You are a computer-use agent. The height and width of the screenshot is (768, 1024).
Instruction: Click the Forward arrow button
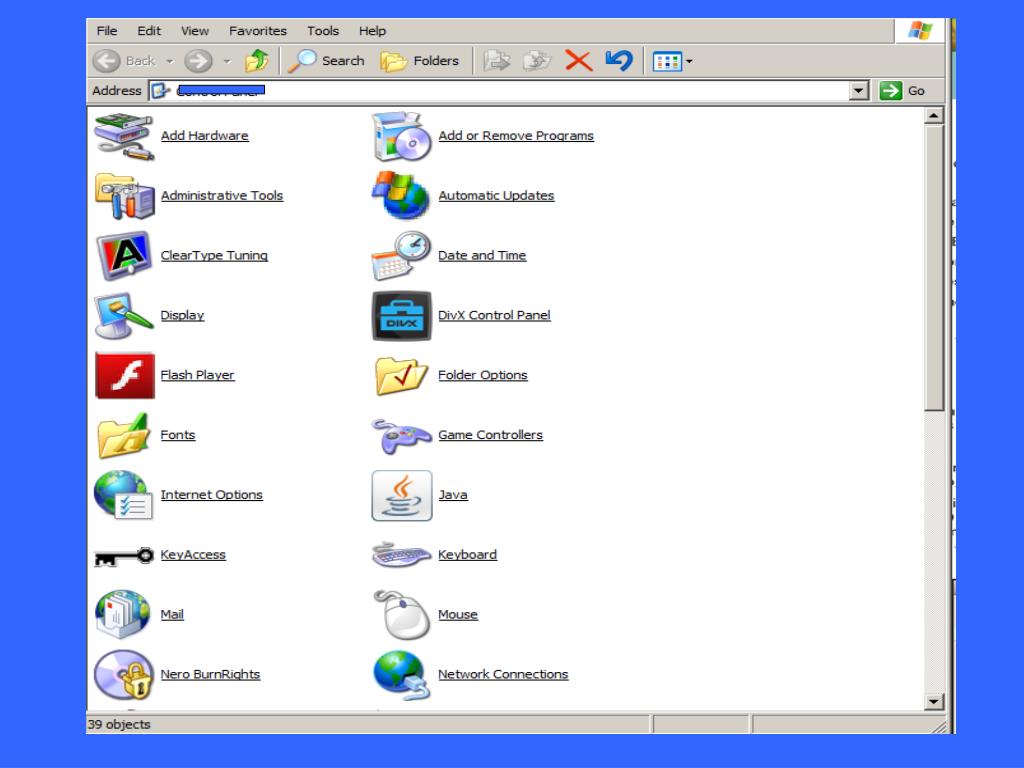pyautogui.click(x=198, y=61)
